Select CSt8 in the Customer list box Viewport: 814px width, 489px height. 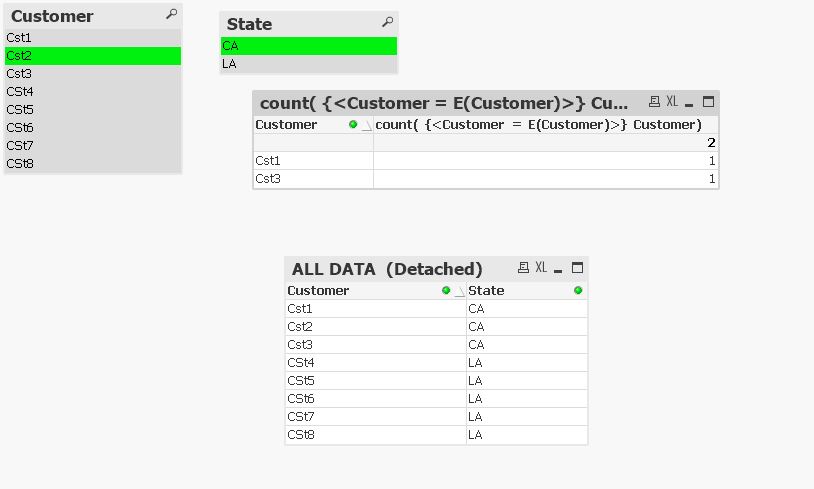pos(92,164)
